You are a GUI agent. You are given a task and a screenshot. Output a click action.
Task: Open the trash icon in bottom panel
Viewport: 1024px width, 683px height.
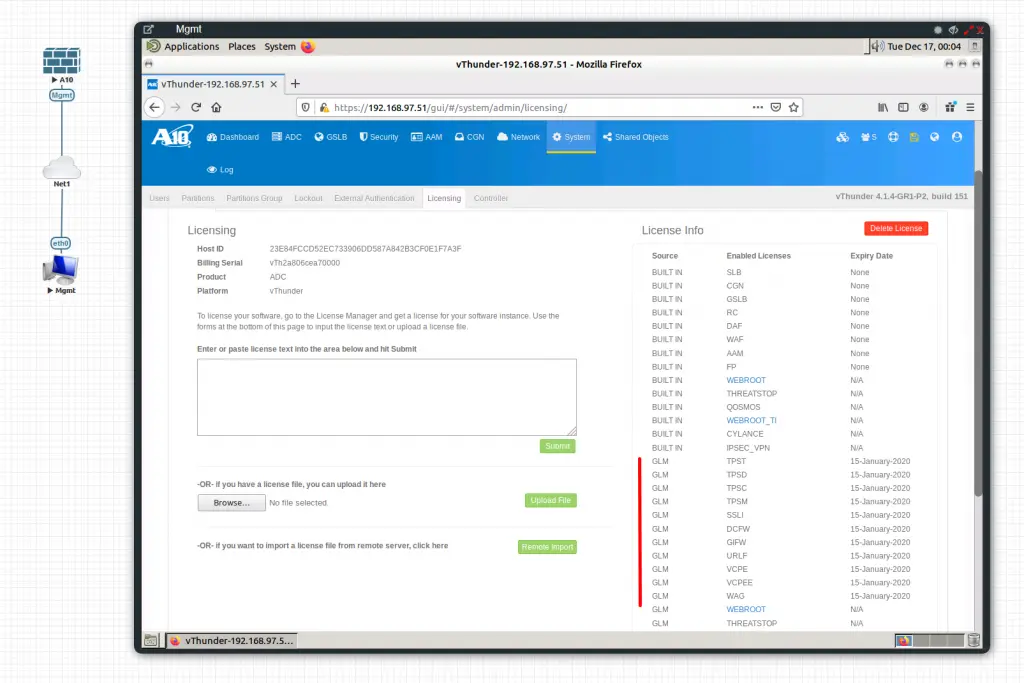tap(974, 641)
